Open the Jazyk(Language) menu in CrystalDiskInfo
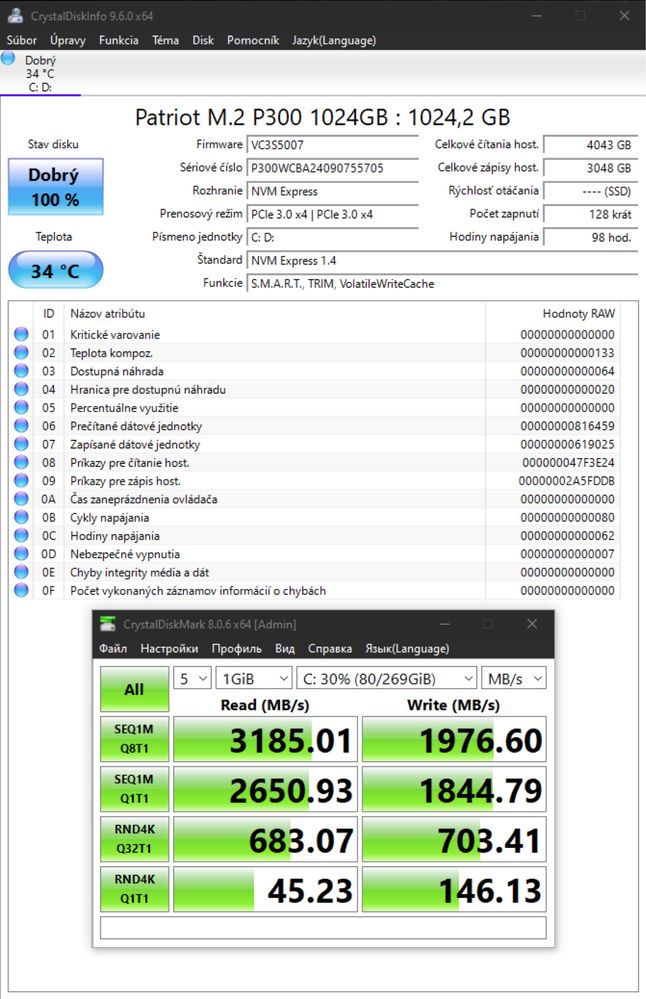The width and height of the screenshot is (646, 999). (x=334, y=40)
